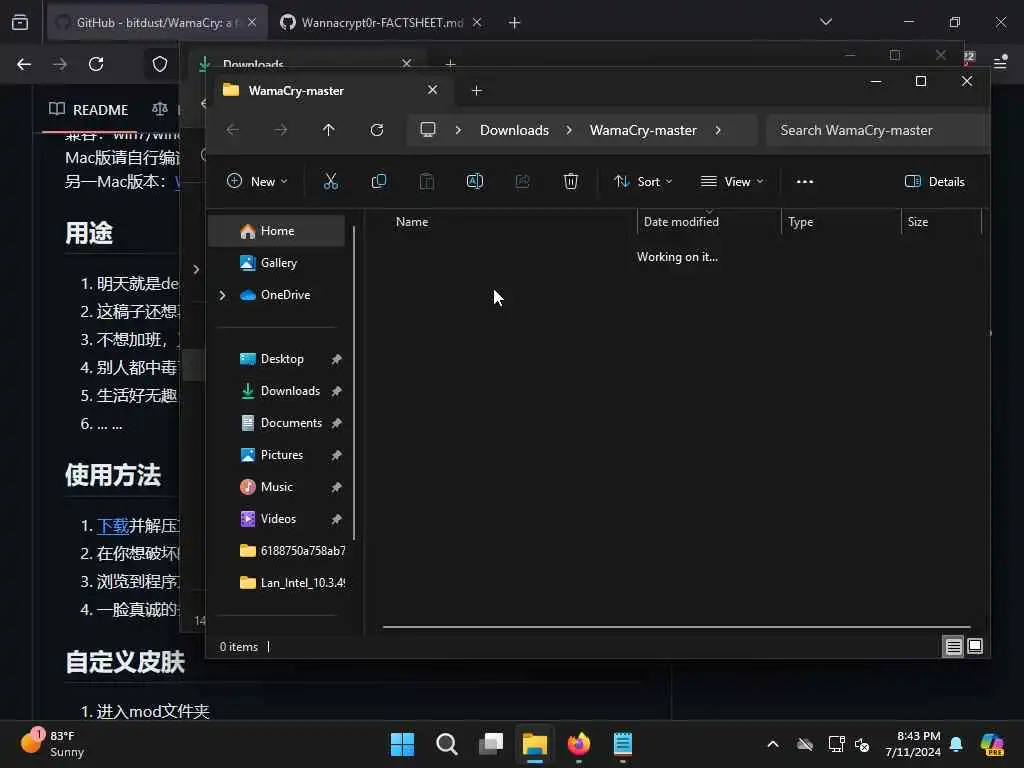Select Home in navigation pane
Viewport: 1024px width, 768px height.
point(277,231)
